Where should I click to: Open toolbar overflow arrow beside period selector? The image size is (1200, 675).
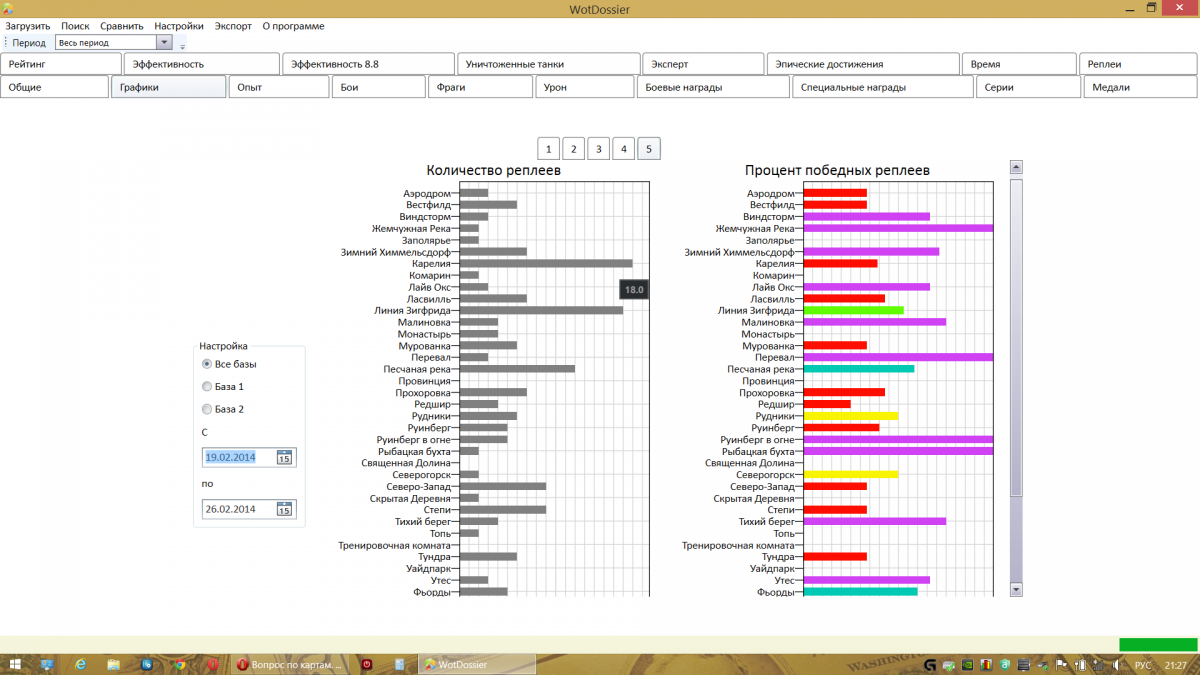point(182,45)
